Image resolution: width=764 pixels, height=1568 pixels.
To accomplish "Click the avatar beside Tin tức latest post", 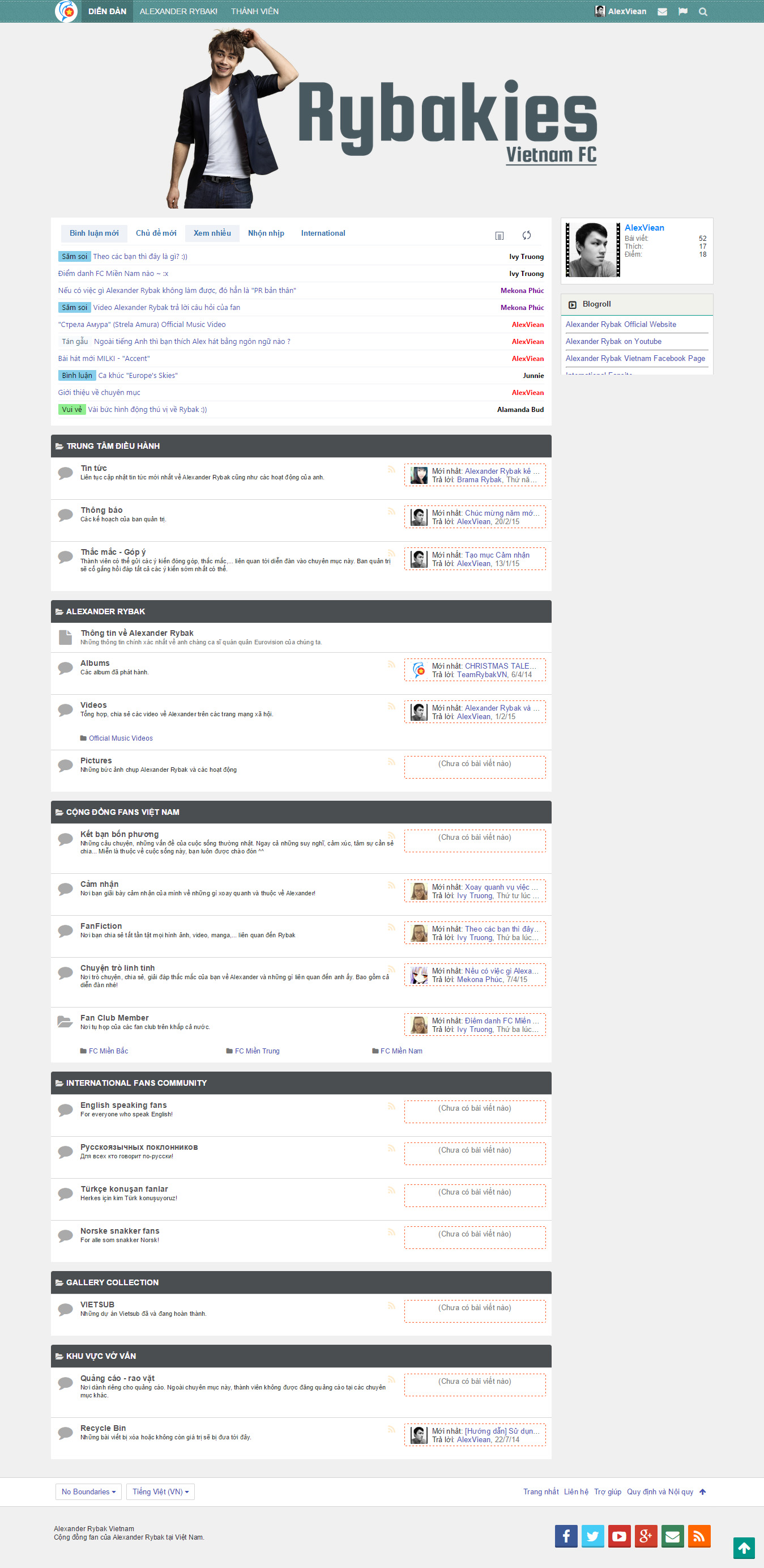I will (x=419, y=475).
